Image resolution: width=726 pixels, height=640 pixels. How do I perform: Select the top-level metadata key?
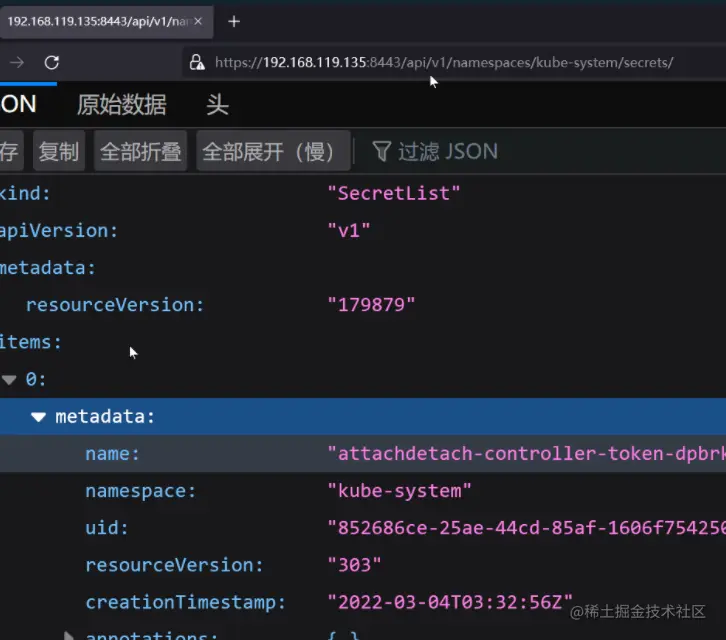(x=48, y=268)
